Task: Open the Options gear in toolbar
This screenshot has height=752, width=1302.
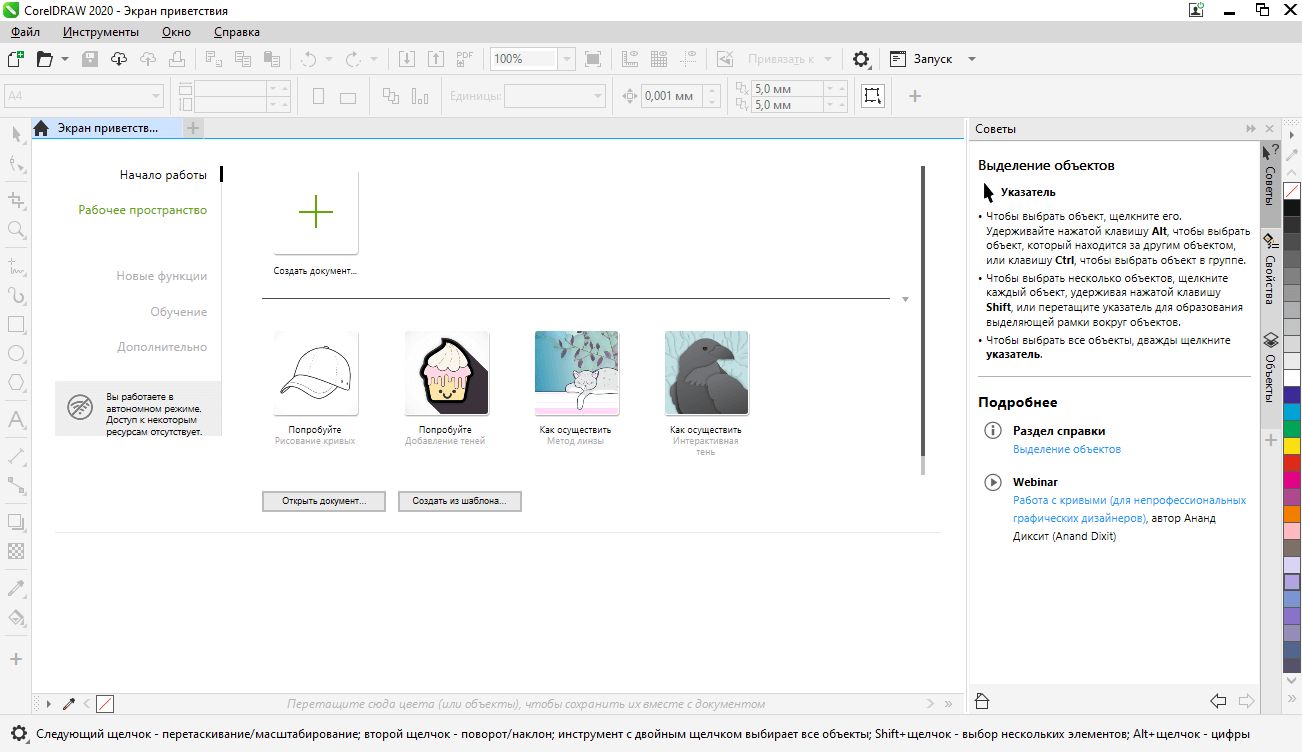Action: click(861, 59)
